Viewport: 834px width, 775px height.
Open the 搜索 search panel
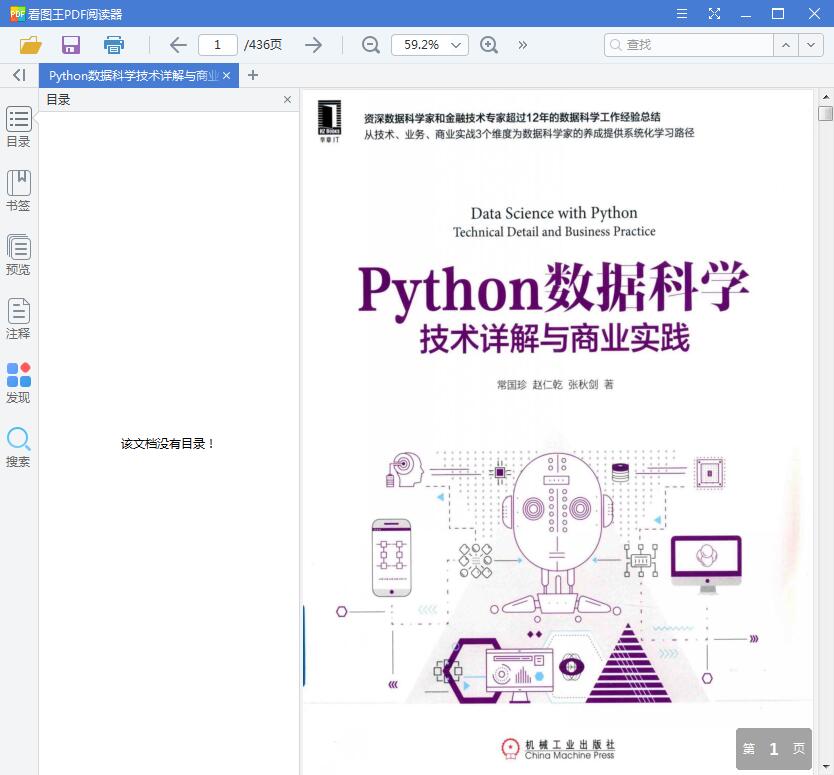coord(18,447)
